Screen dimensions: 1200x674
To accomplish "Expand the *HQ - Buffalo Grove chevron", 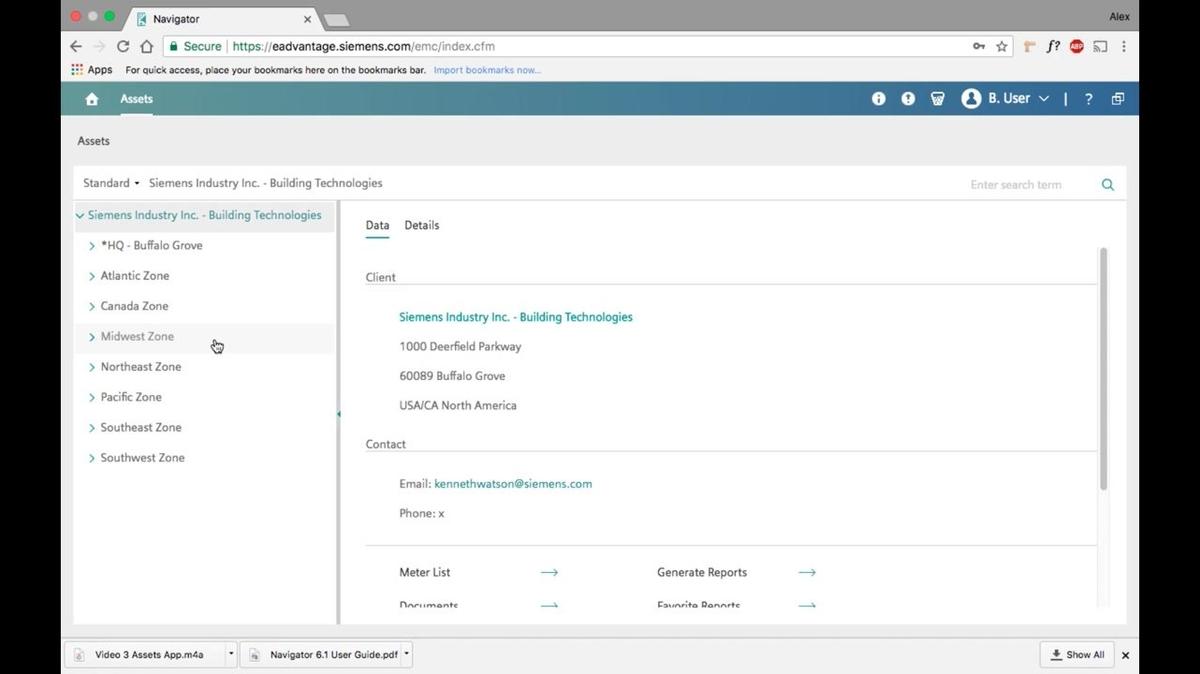I will point(92,246).
